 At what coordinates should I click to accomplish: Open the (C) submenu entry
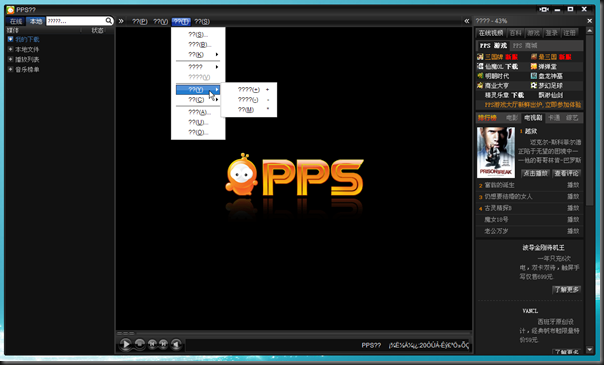[198, 100]
